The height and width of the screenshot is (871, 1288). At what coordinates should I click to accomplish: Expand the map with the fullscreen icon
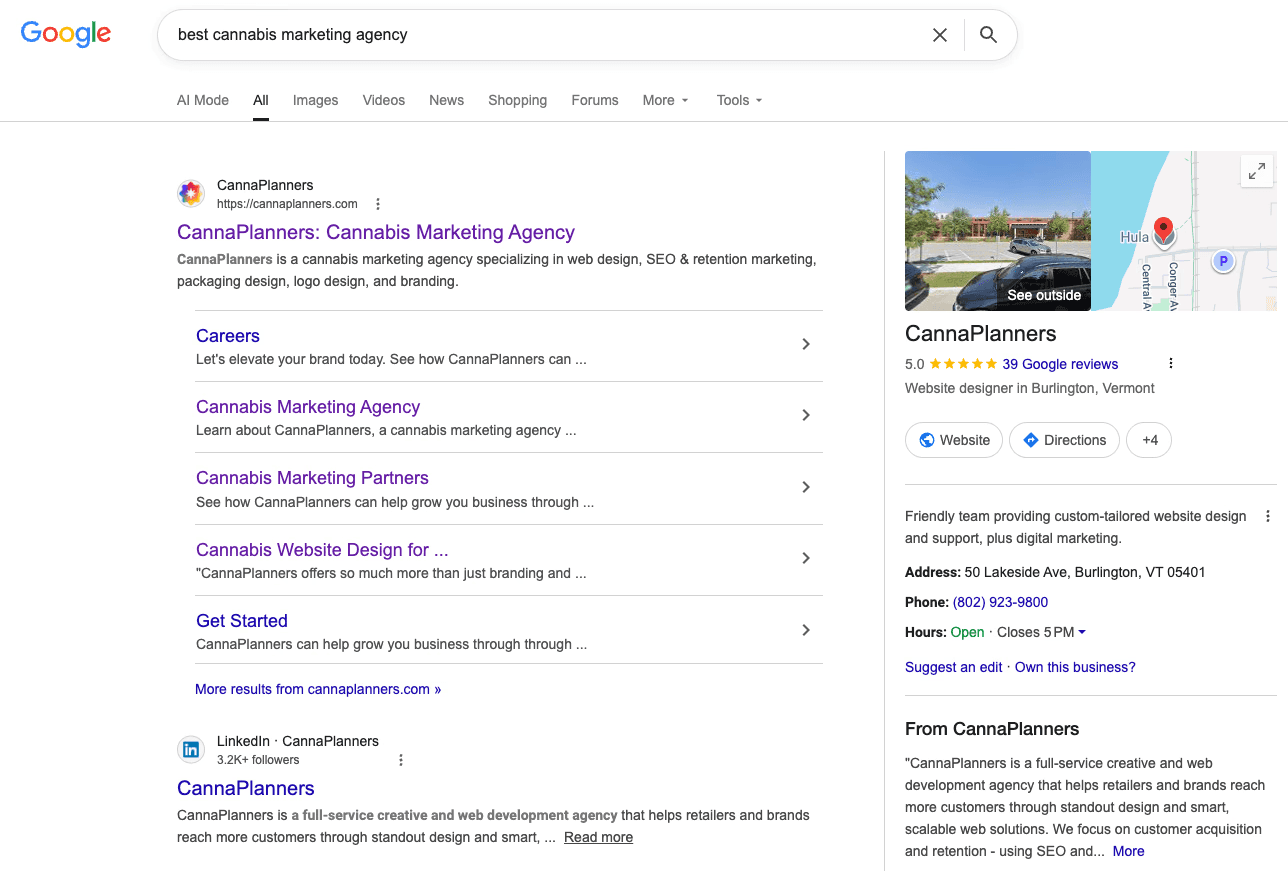pos(1256,171)
